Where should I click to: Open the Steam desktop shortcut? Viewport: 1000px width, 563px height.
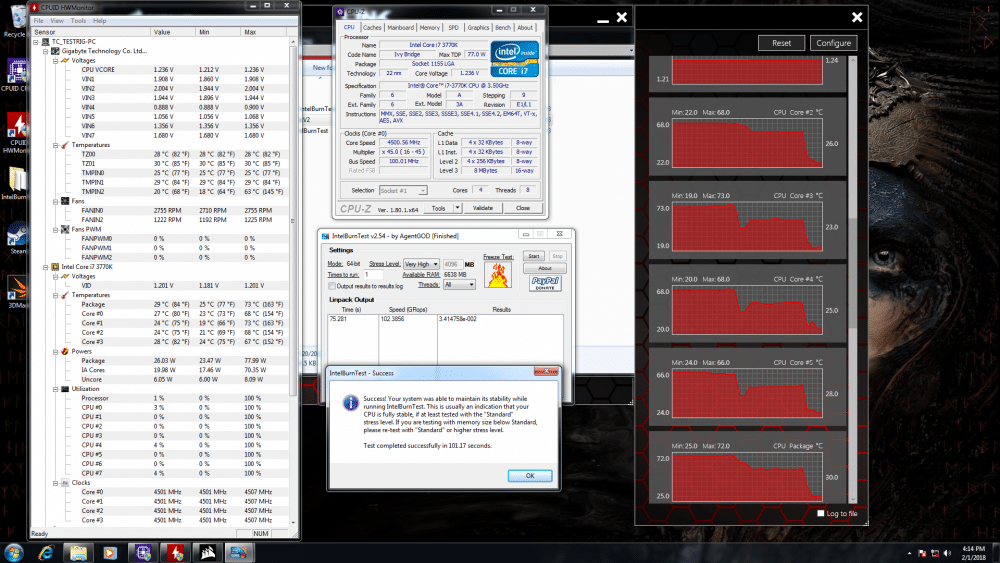coord(16,238)
